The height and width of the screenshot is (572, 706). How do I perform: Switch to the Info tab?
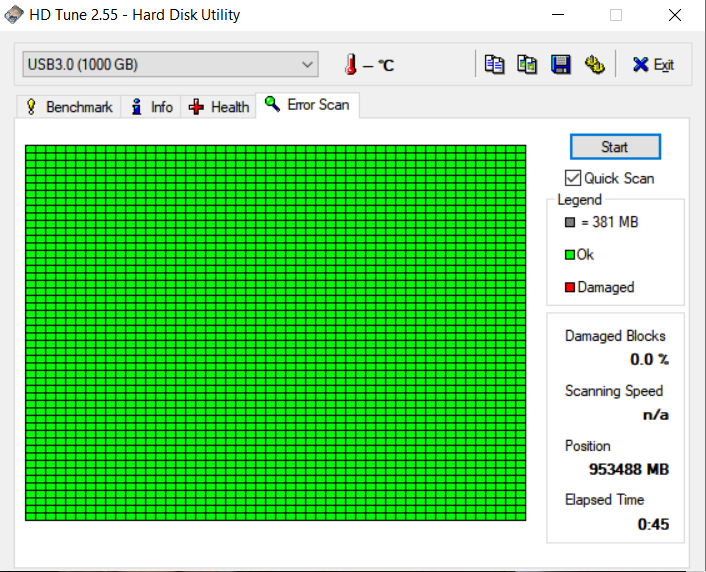click(x=151, y=107)
